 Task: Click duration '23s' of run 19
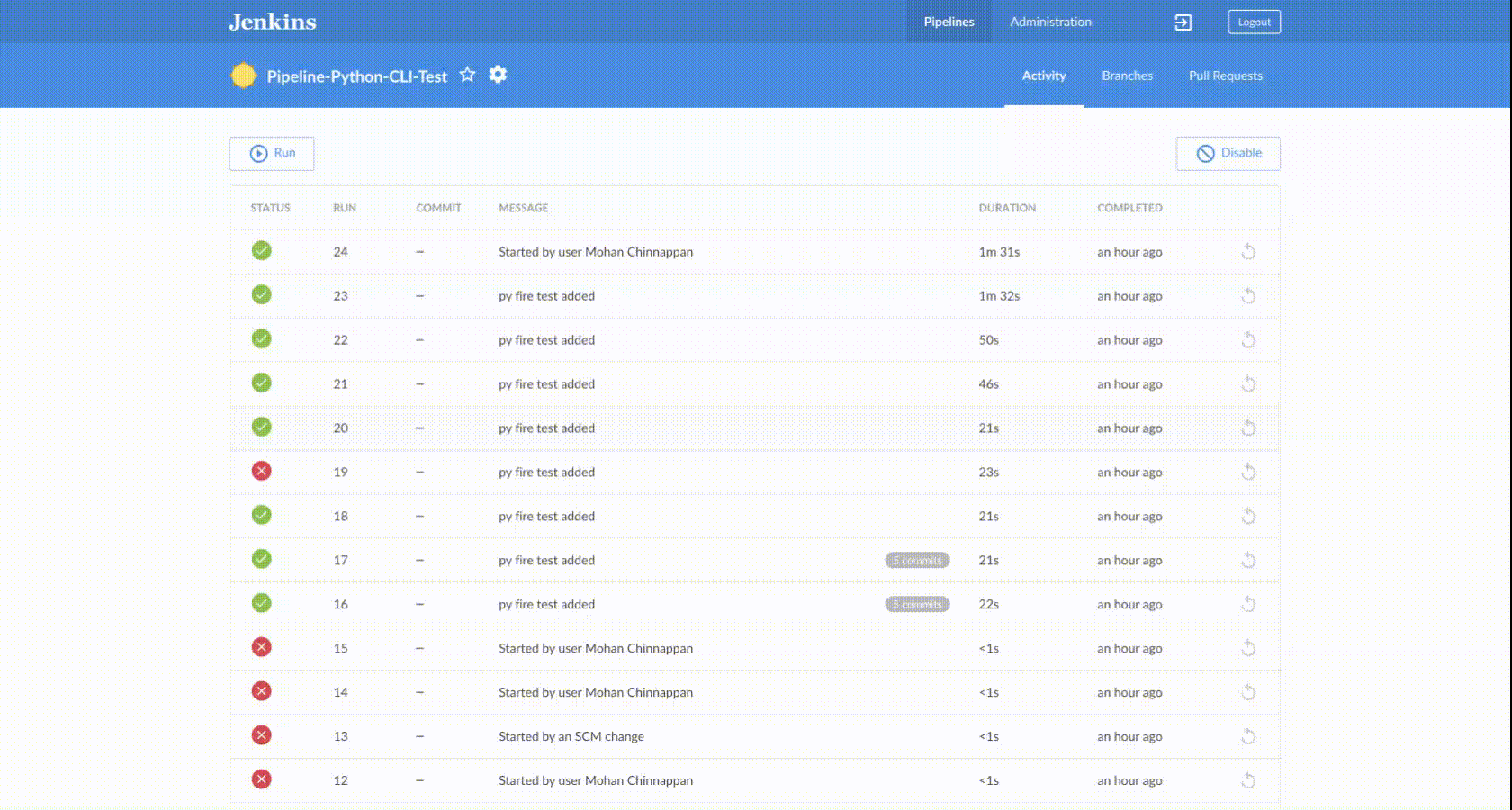[x=989, y=472]
